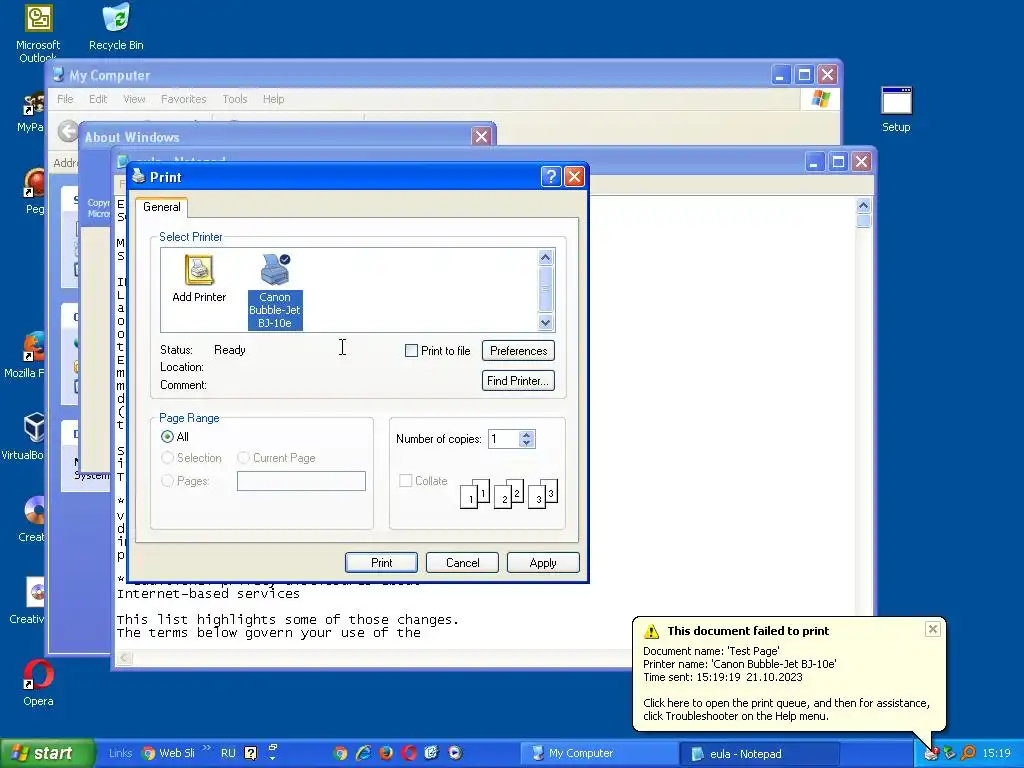Click the Windows flag logo in My Computer

tap(820, 99)
